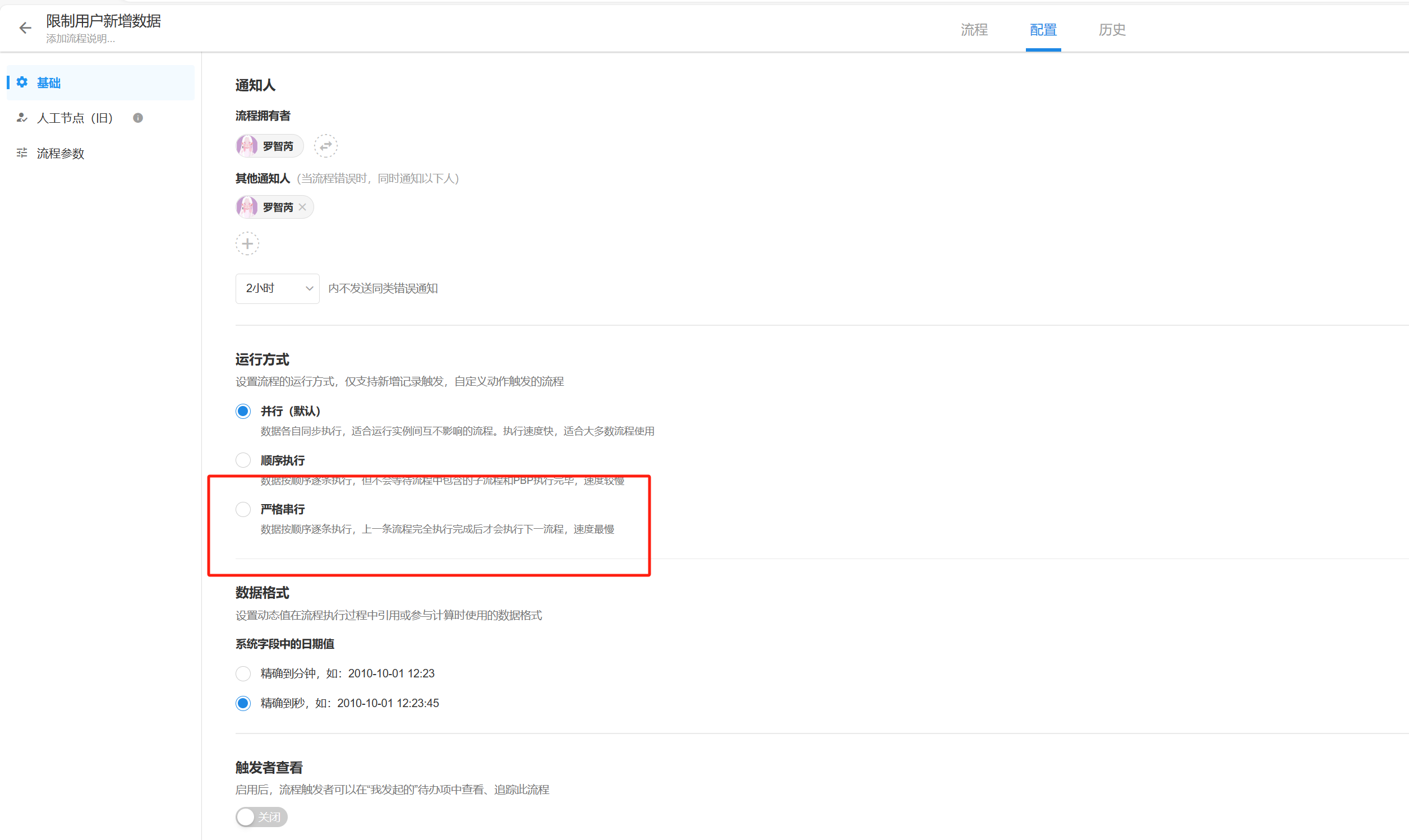Click the gear icon beside 基础
The height and width of the screenshot is (840, 1409).
click(22, 82)
